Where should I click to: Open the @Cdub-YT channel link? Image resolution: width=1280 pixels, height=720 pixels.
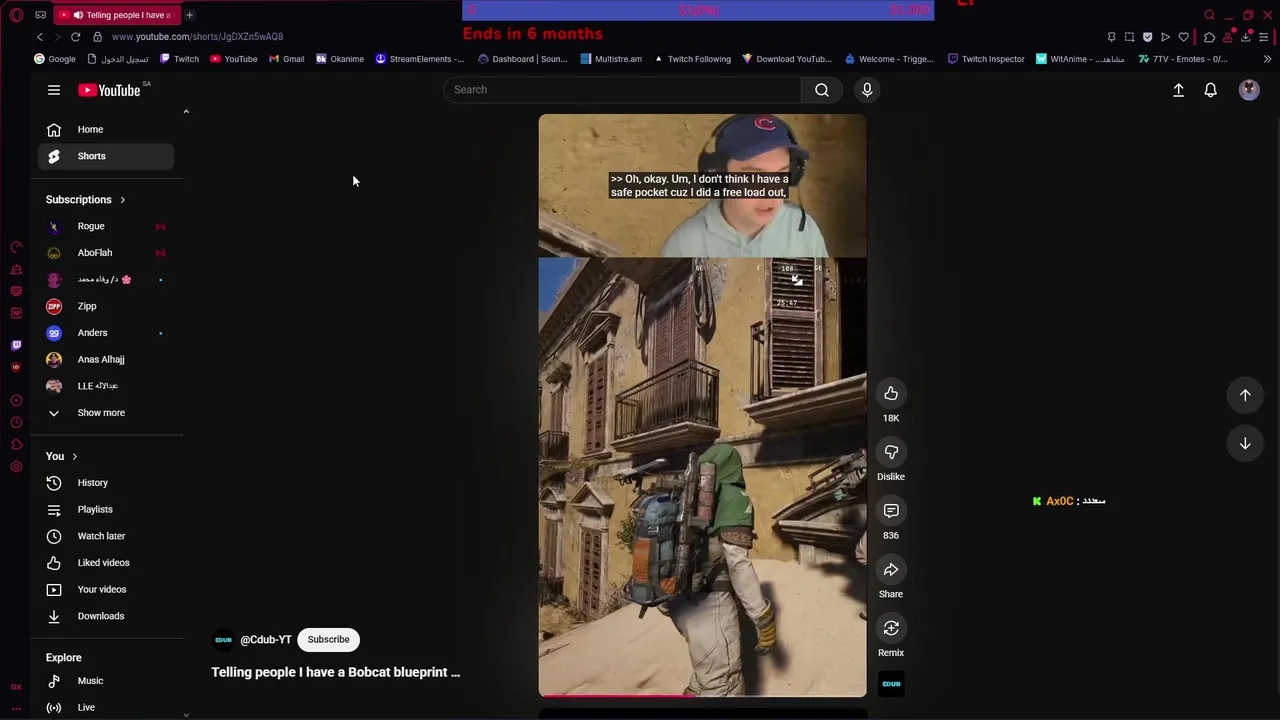[266, 640]
